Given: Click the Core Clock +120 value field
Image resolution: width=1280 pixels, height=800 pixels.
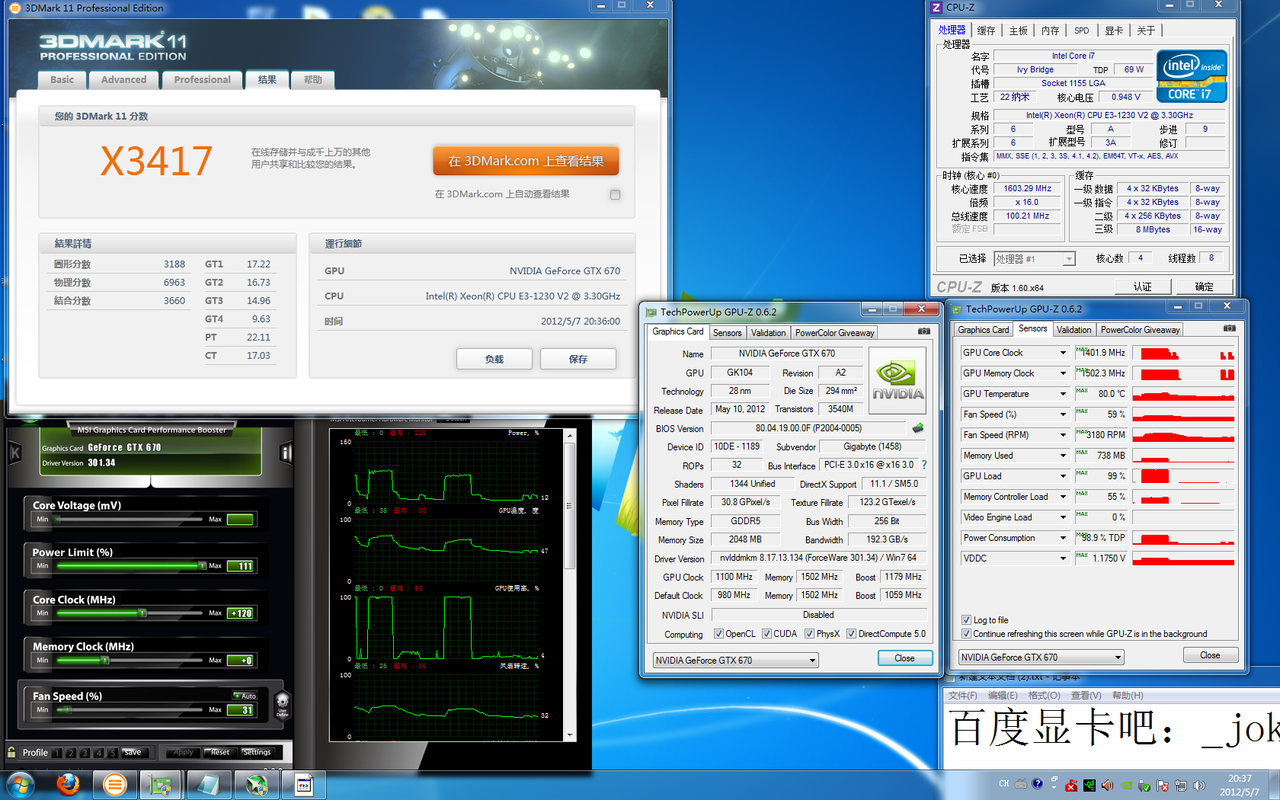Looking at the screenshot, I should tap(240, 613).
